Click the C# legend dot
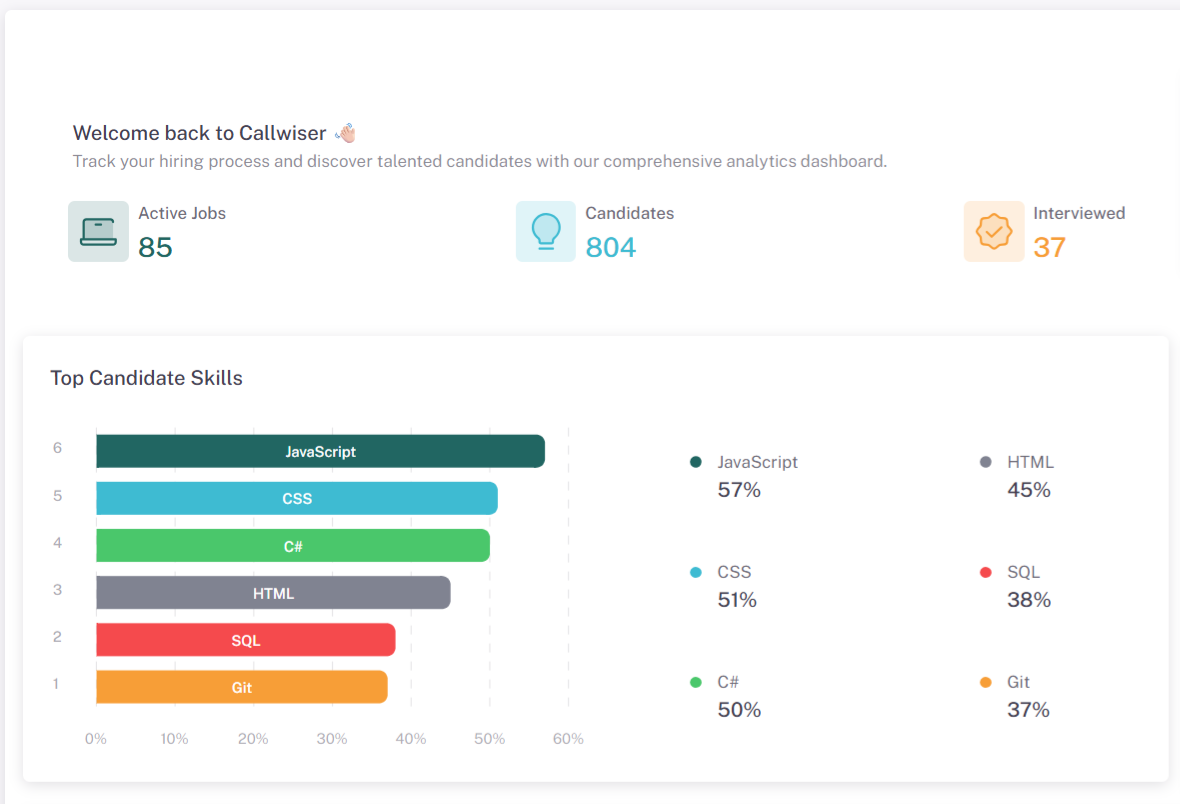The width and height of the screenshot is (1180, 804). coord(698,682)
